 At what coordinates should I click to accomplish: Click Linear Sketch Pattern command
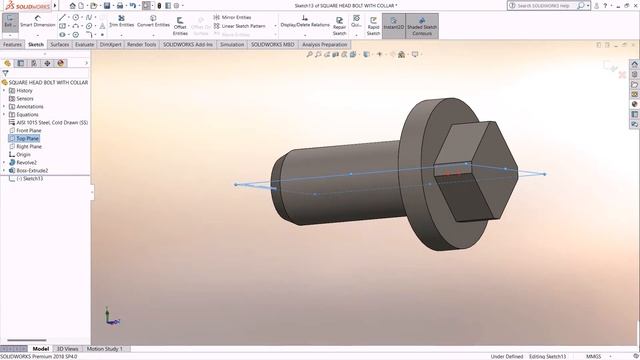239,26
